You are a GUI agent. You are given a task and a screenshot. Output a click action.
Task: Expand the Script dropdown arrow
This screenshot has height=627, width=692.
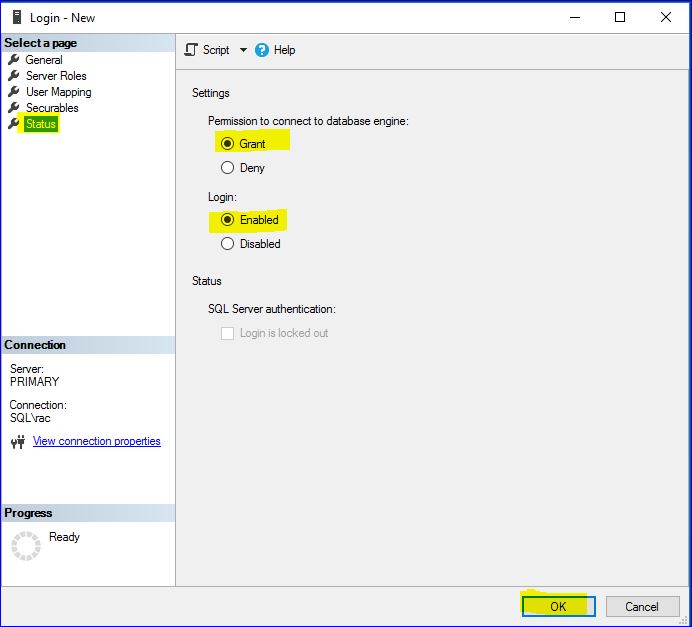[241, 51]
